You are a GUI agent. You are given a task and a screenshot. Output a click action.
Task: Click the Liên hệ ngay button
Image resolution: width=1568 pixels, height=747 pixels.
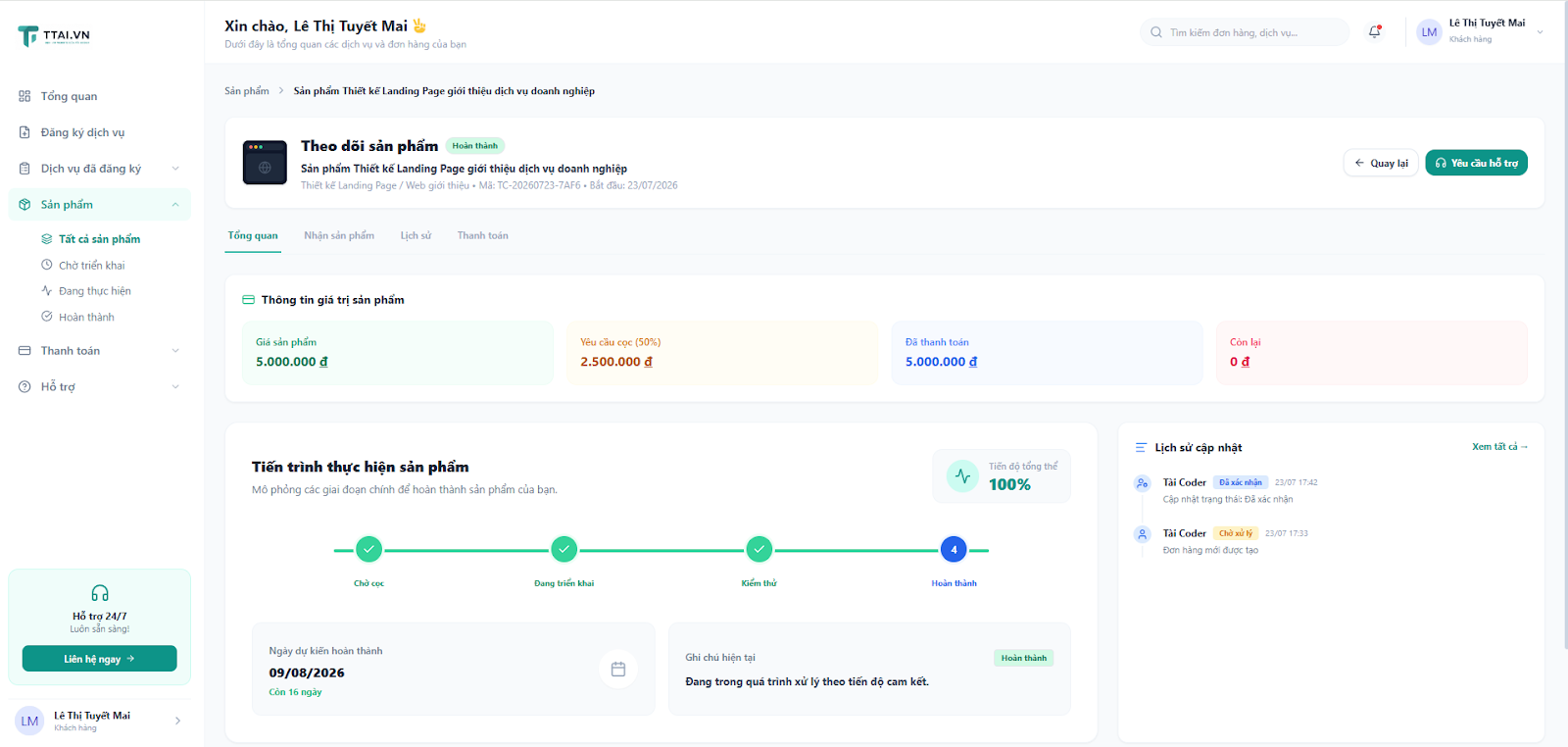tap(100, 659)
